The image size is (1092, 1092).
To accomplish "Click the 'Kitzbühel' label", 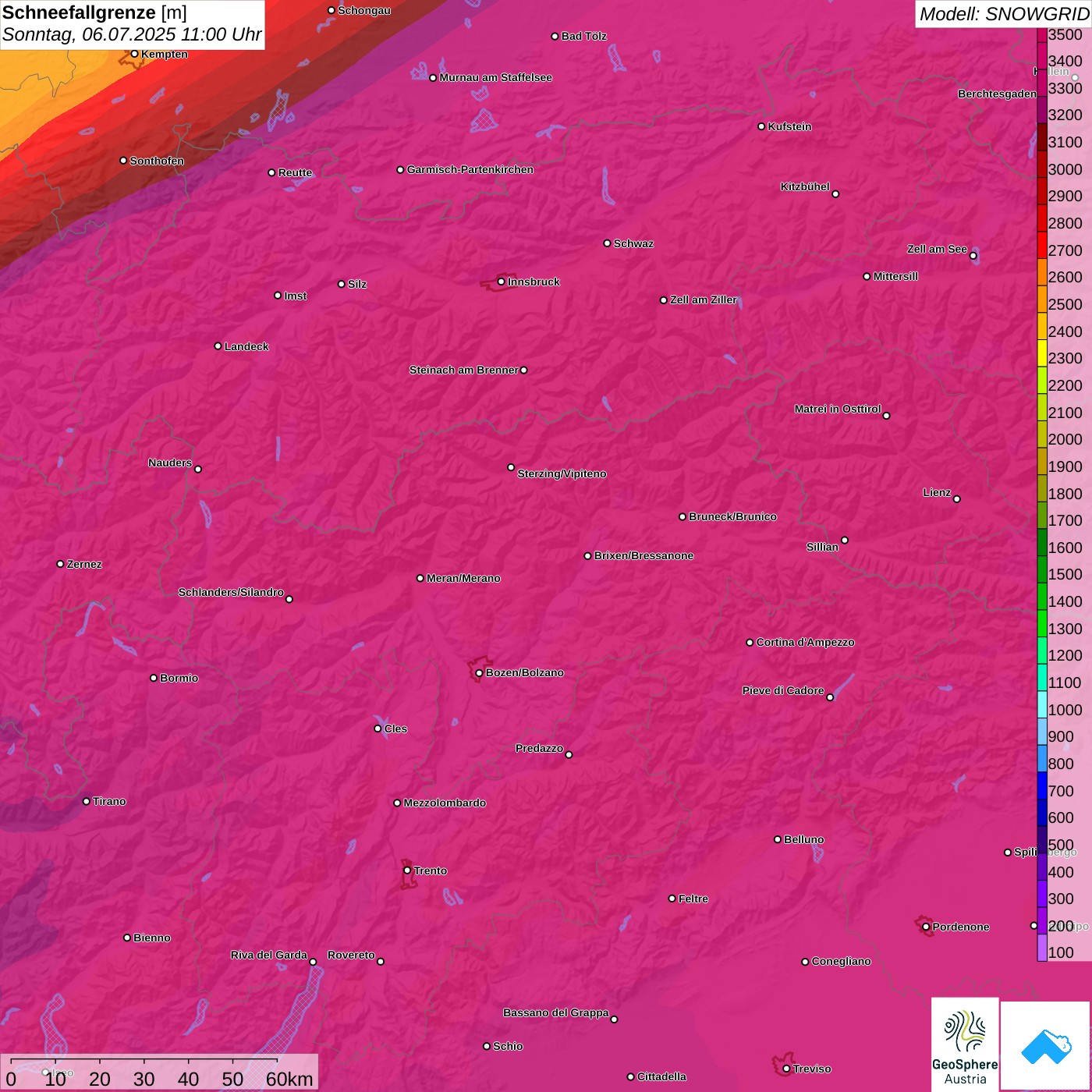I will coord(805,186).
